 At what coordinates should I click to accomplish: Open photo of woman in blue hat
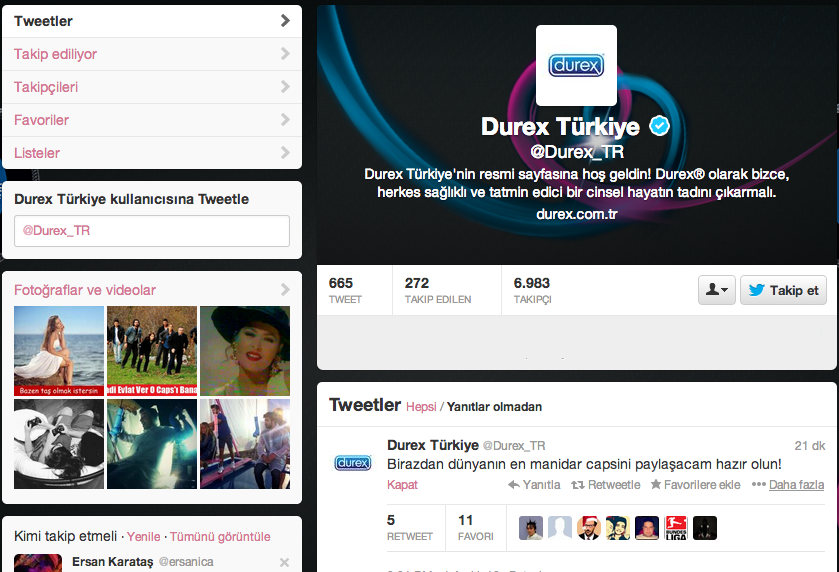245,350
